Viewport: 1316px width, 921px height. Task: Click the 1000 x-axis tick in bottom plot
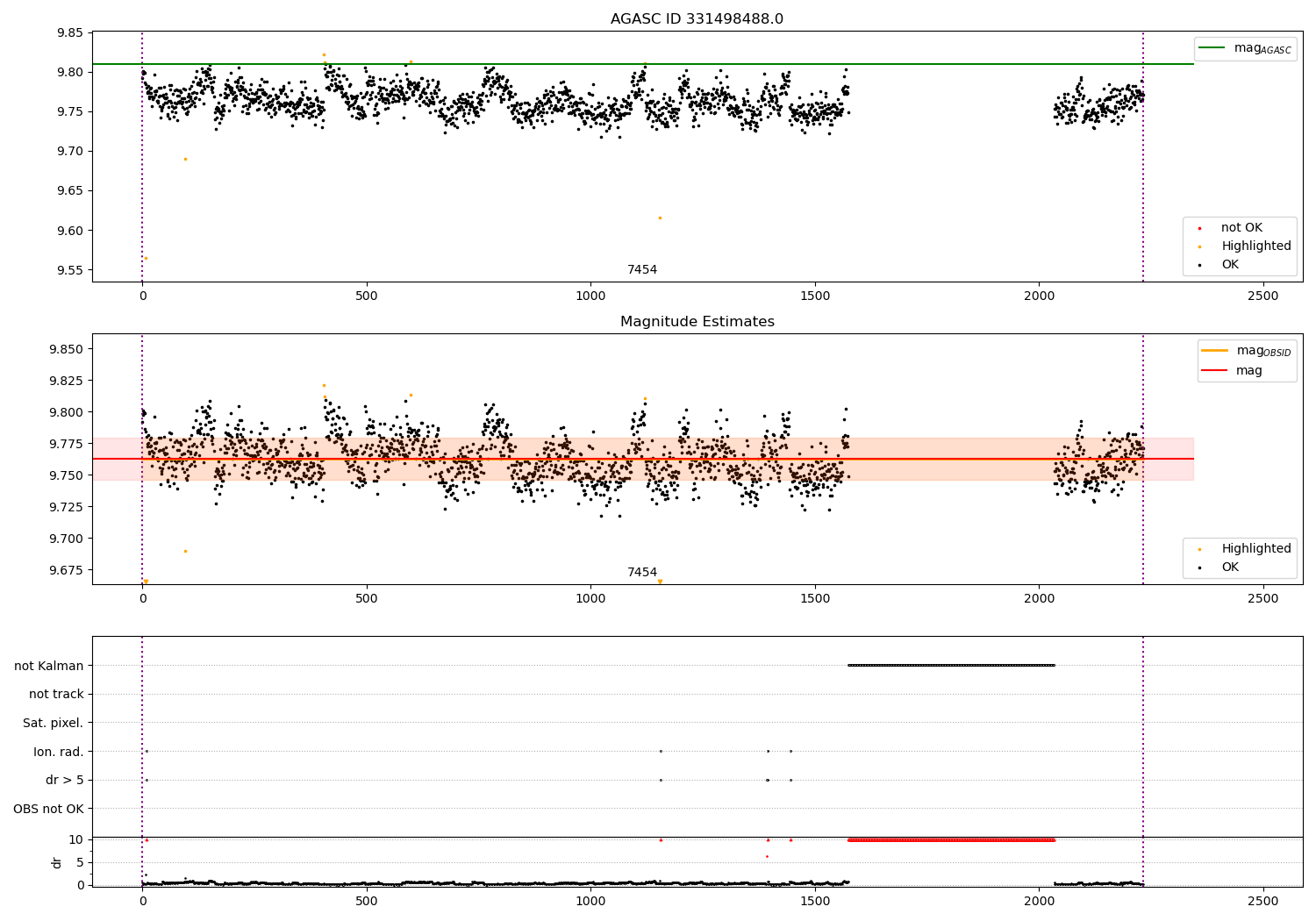pyautogui.click(x=590, y=902)
